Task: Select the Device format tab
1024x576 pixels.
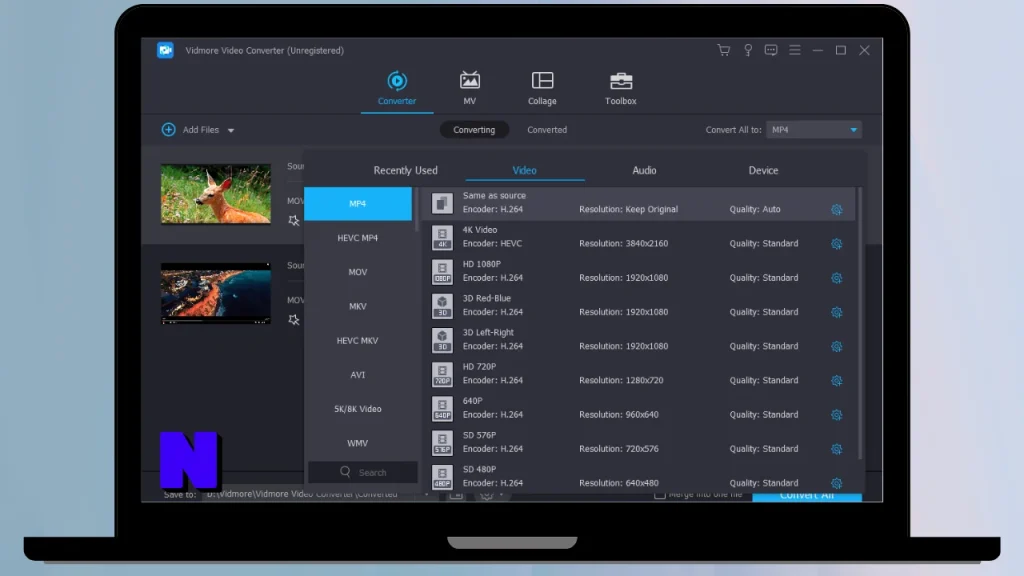Action: [763, 170]
